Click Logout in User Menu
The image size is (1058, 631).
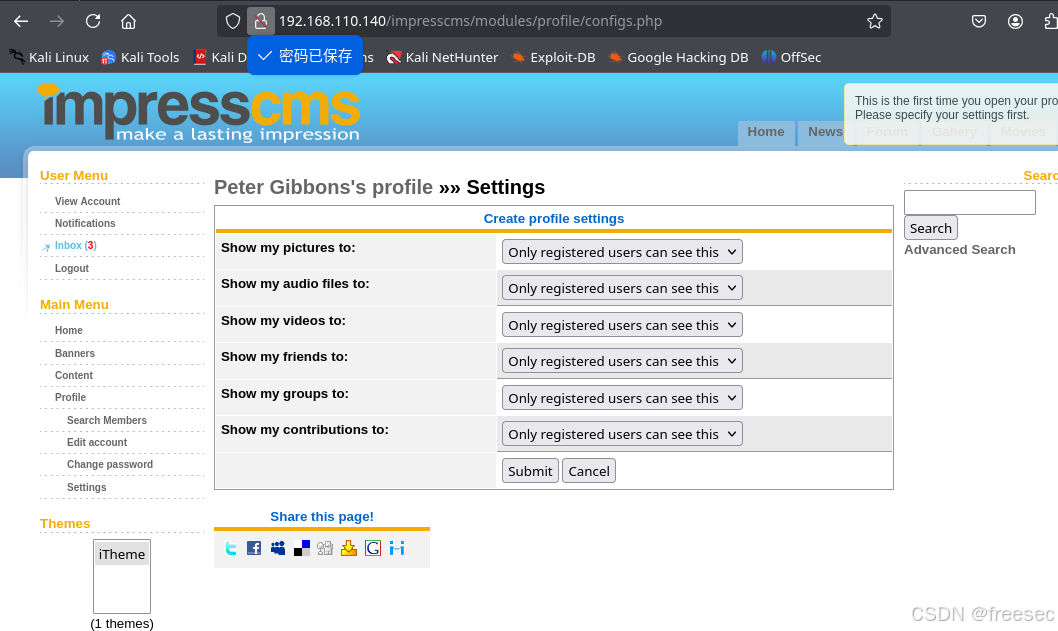click(72, 269)
